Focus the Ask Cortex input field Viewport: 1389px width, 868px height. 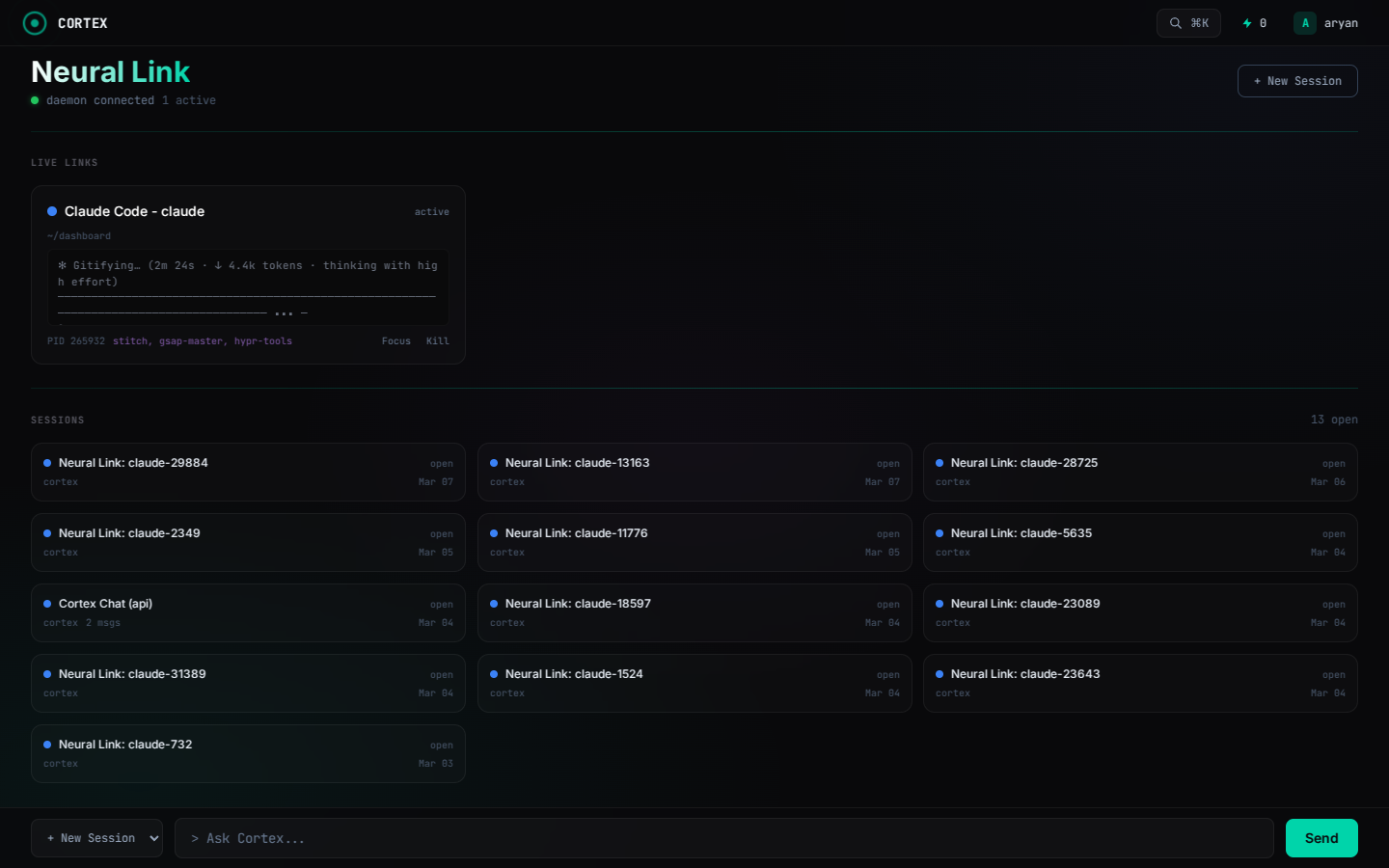click(x=724, y=838)
